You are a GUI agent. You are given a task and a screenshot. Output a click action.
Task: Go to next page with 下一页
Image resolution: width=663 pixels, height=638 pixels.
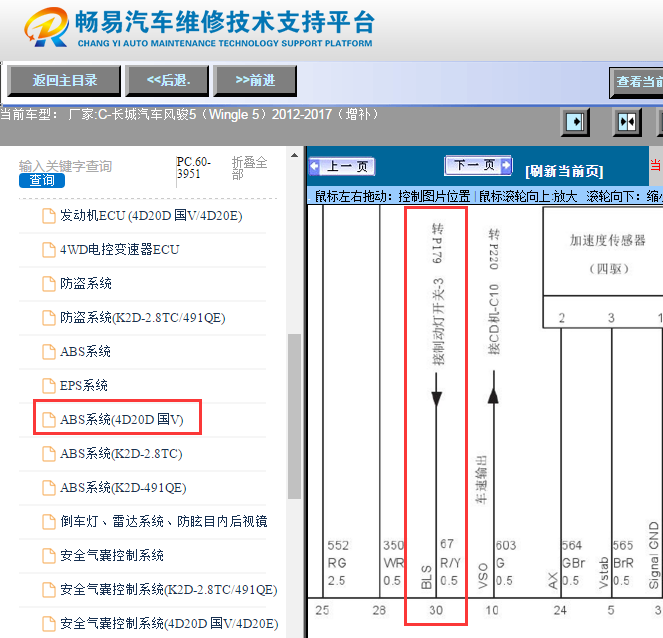(478, 165)
